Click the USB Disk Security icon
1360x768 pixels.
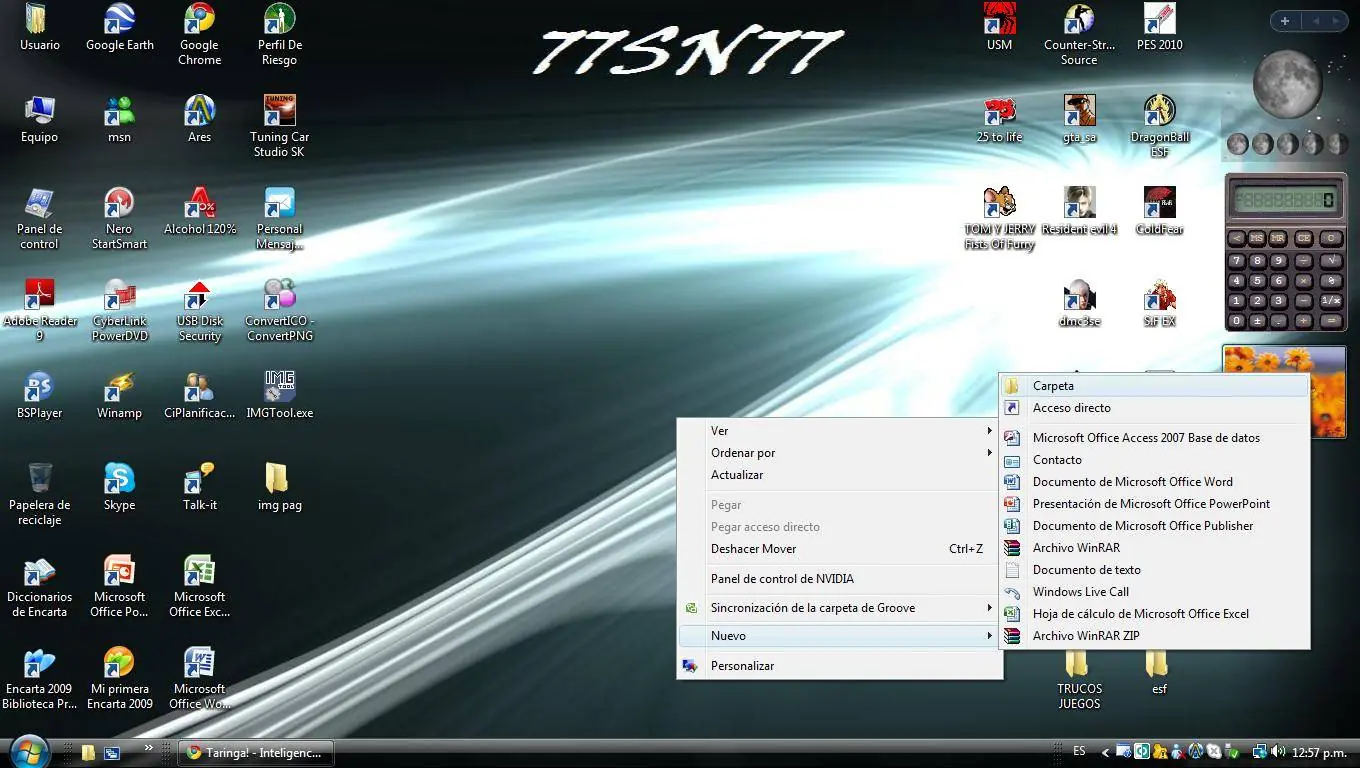pyautogui.click(x=199, y=310)
